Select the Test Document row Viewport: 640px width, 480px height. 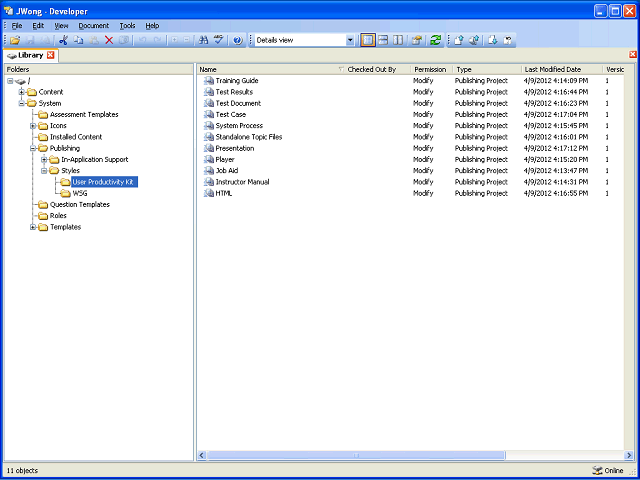coord(410,103)
